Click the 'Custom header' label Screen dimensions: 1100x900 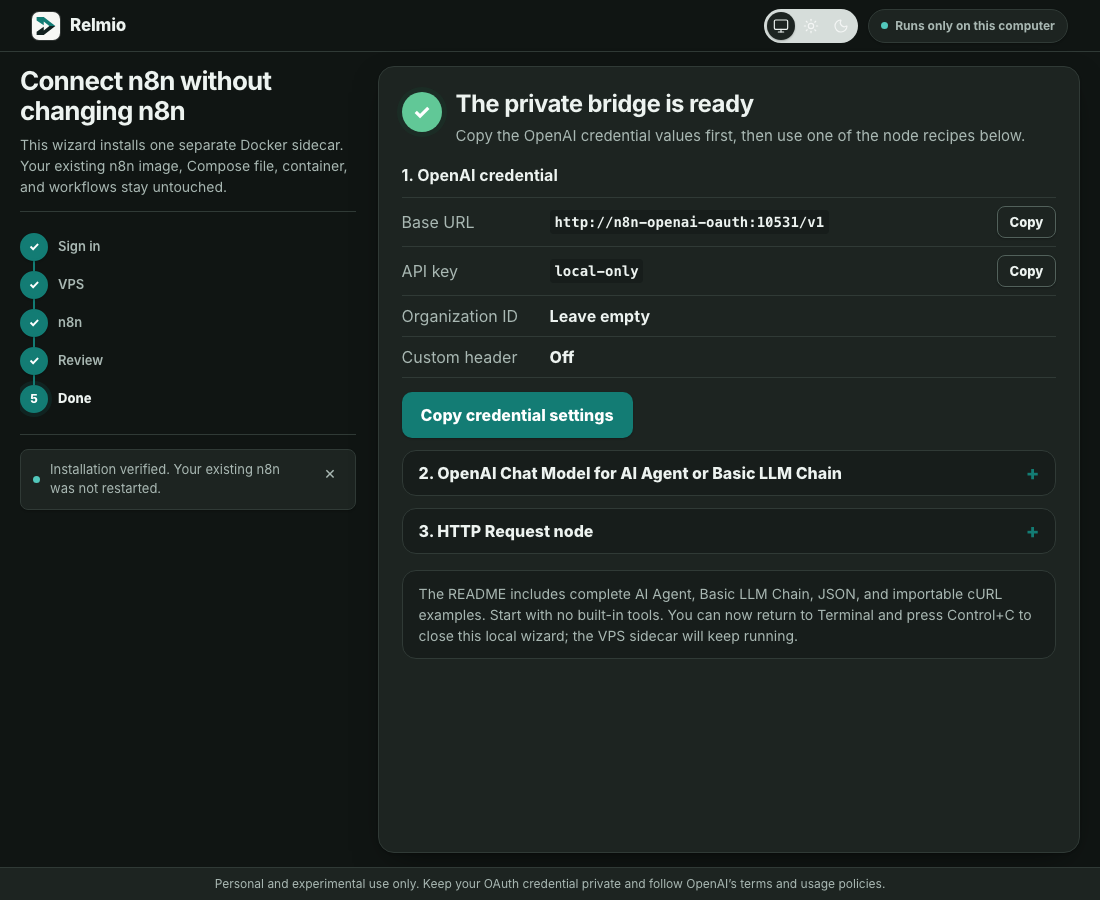460,357
